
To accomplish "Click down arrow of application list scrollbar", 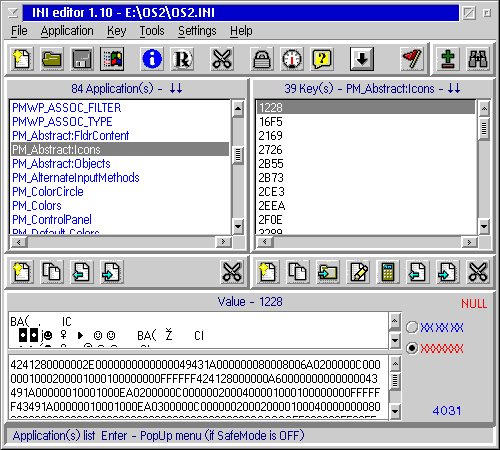I will 238,227.
